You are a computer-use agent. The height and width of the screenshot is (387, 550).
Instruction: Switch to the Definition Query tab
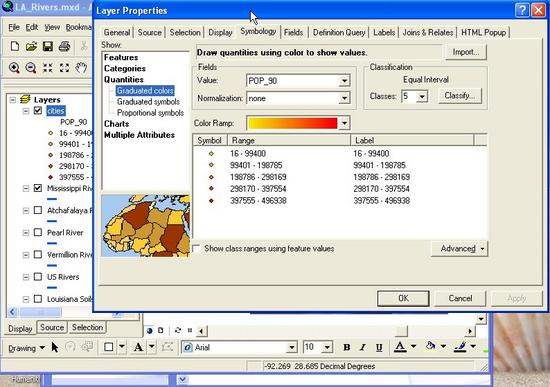pos(339,33)
